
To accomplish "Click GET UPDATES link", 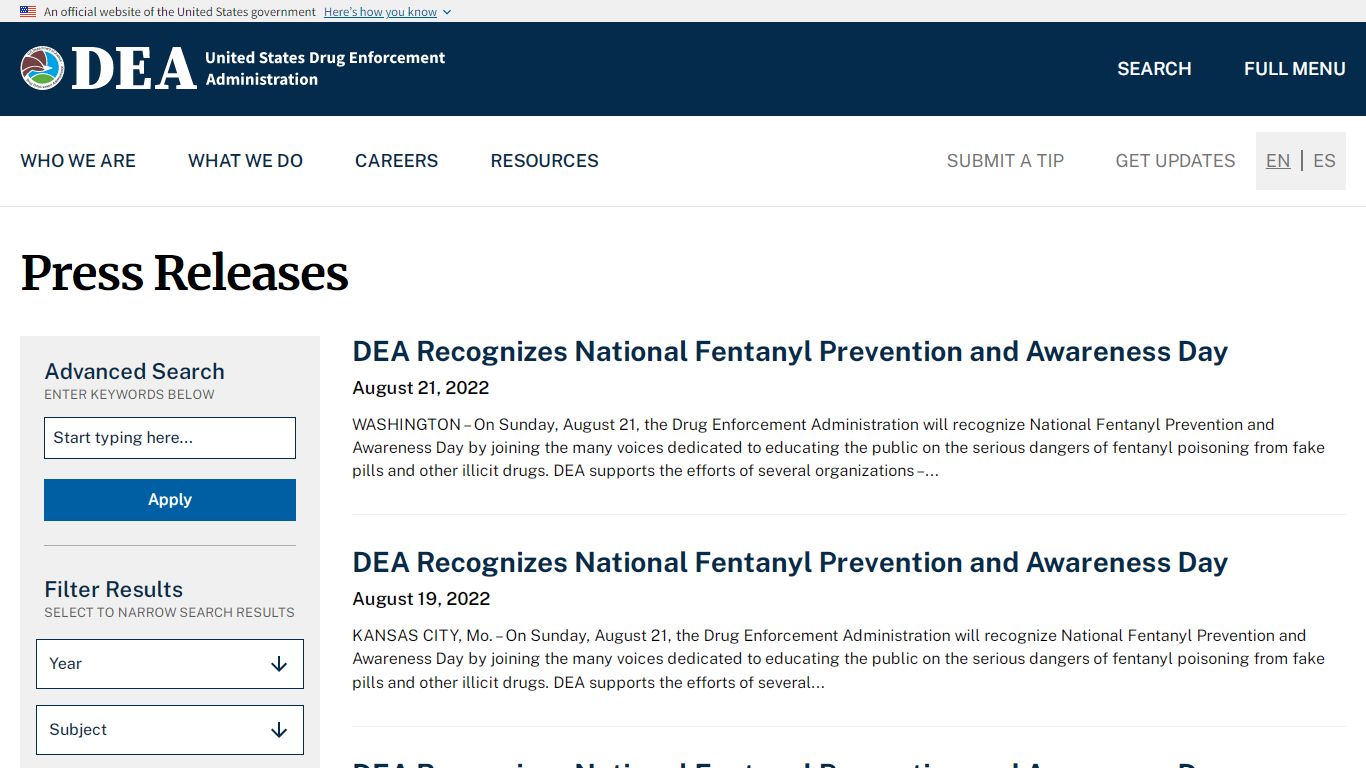I will [x=1175, y=161].
